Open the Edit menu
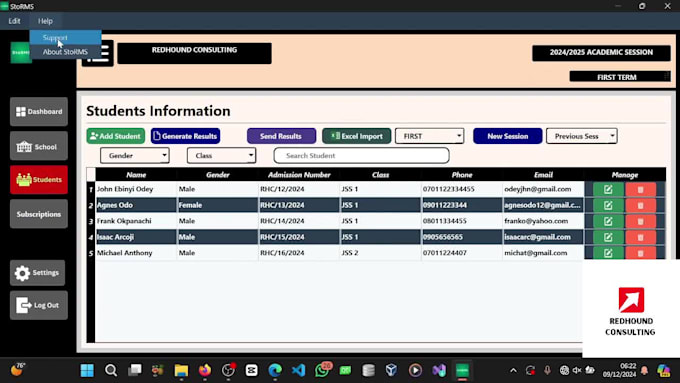 pyautogui.click(x=14, y=21)
